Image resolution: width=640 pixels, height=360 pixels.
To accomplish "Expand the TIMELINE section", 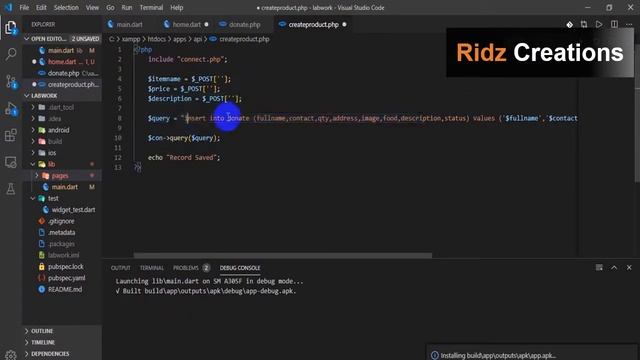I will pyautogui.click(x=62, y=342).
